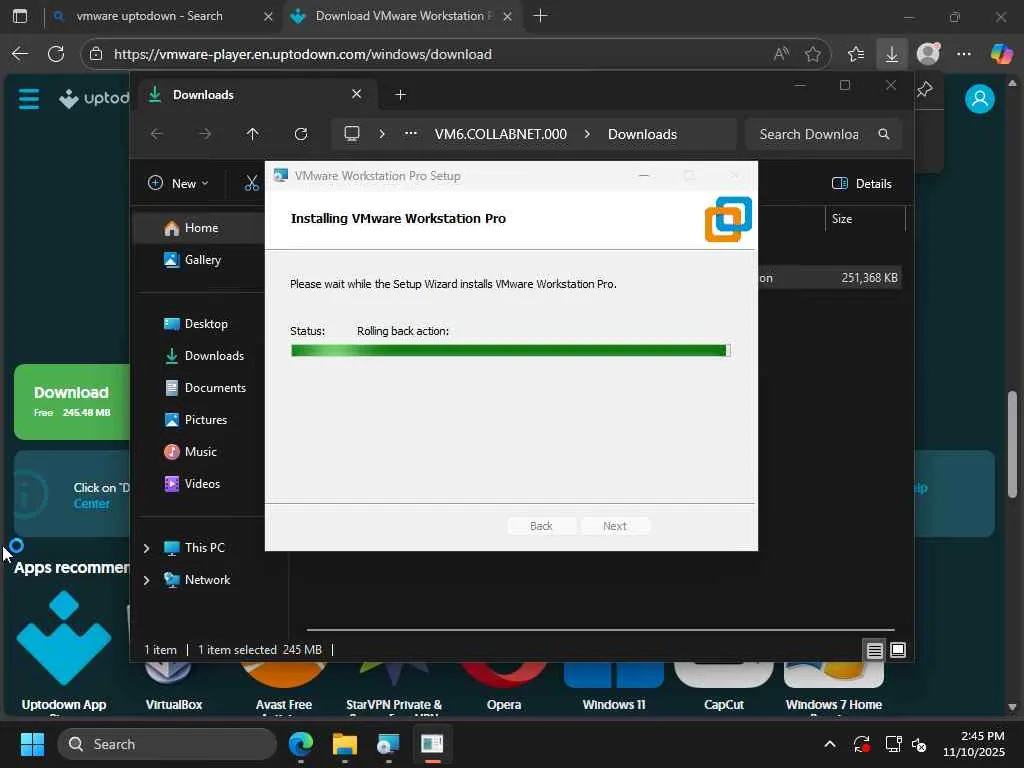This screenshot has height=768, width=1024.
Task: Open Edge downloads toolbar icon
Action: [x=891, y=54]
